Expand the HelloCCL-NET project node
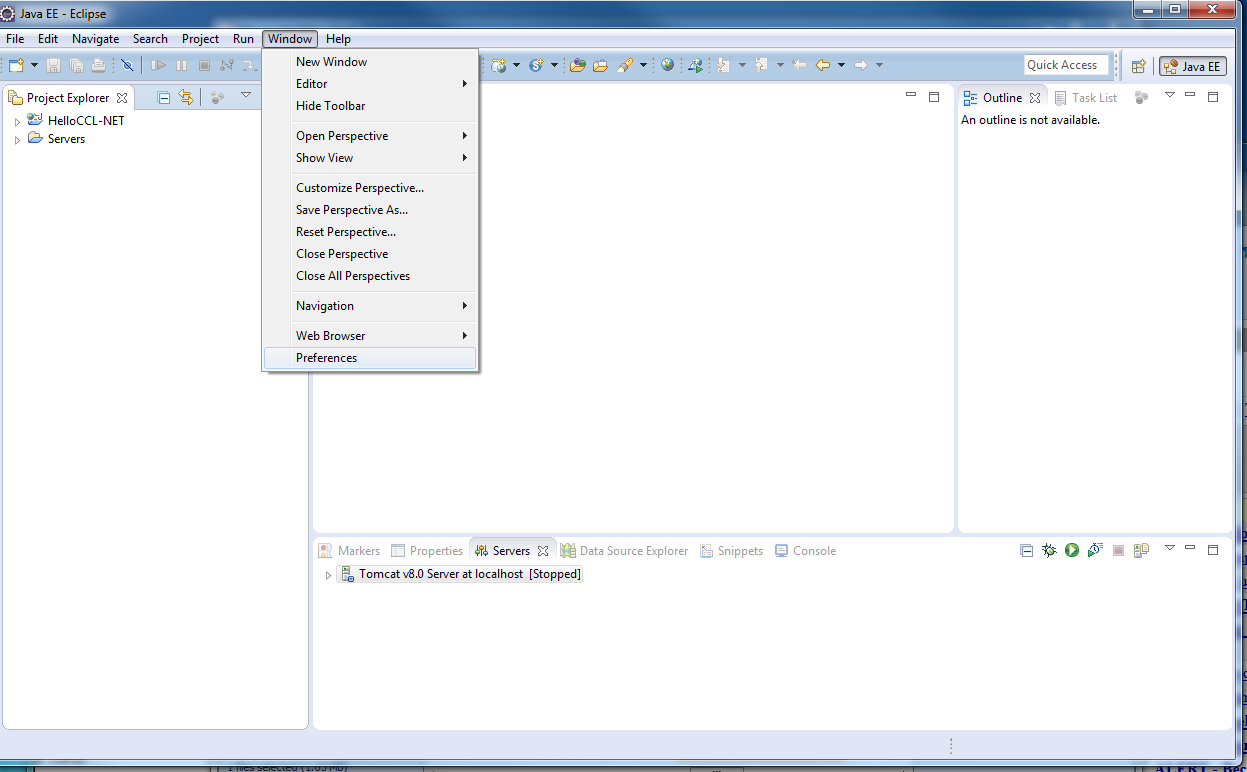This screenshot has height=772, width=1247. pyautogui.click(x=17, y=121)
